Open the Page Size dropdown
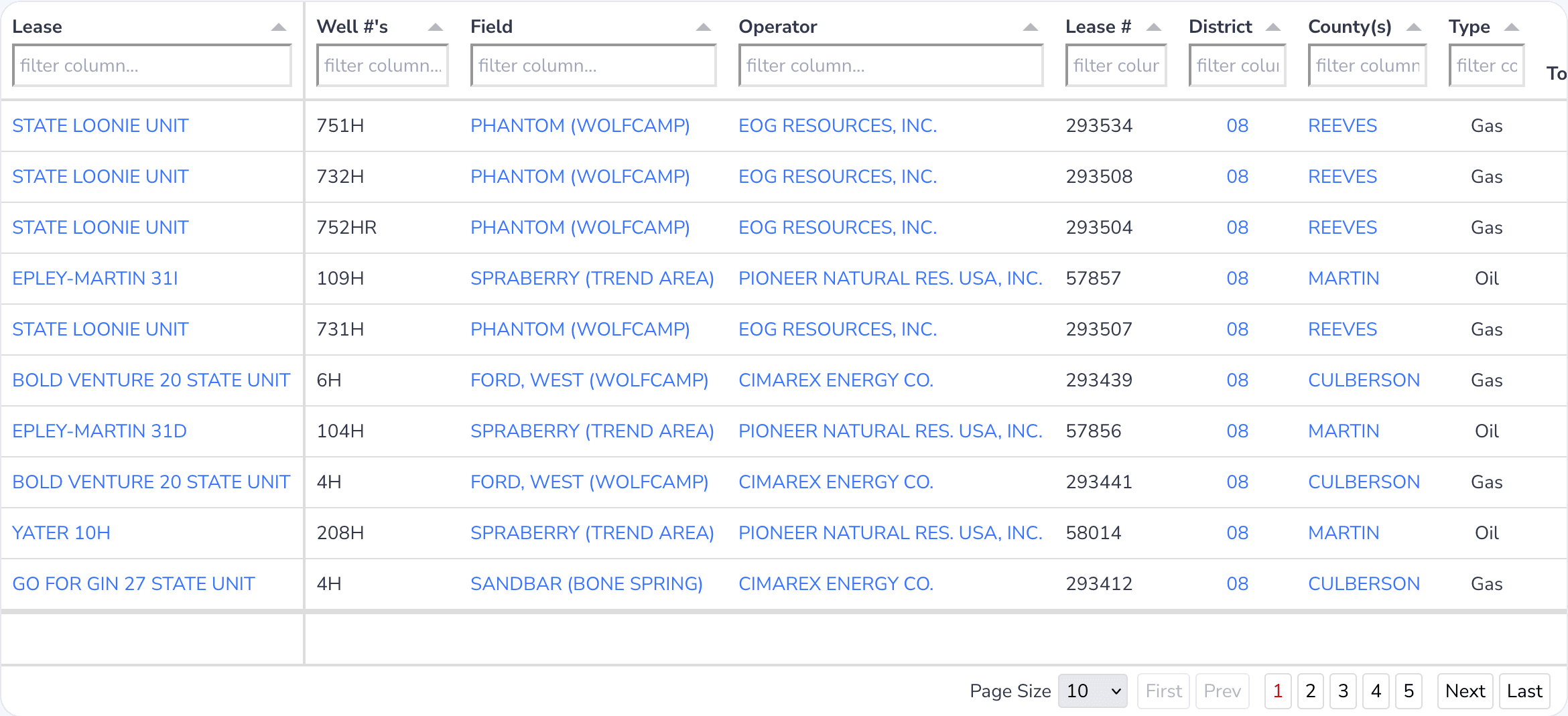This screenshot has width=1568, height=716. pyautogui.click(x=1093, y=691)
